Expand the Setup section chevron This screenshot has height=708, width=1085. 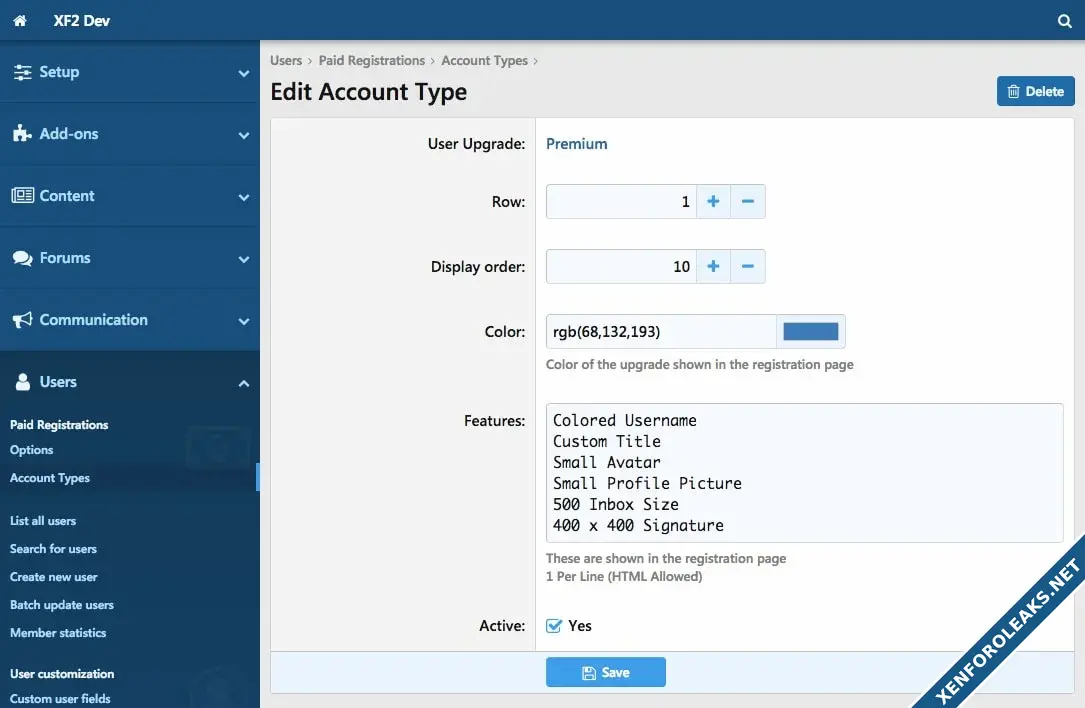pyautogui.click(x=243, y=73)
